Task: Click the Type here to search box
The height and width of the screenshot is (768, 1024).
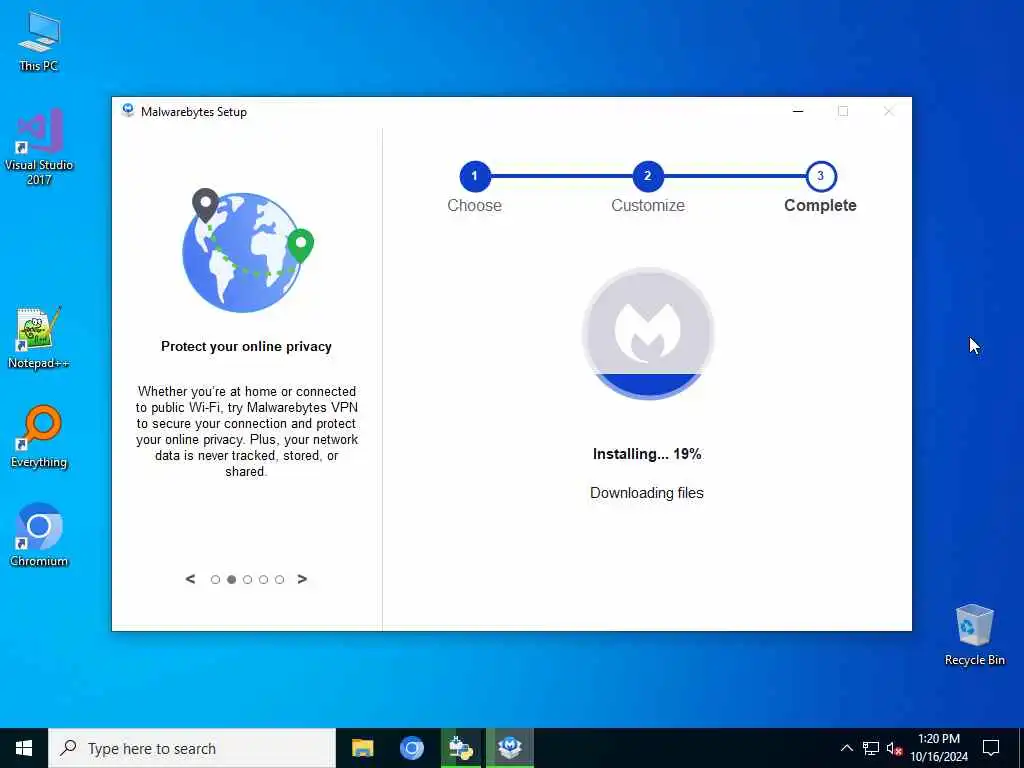Action: coord(192,748)
